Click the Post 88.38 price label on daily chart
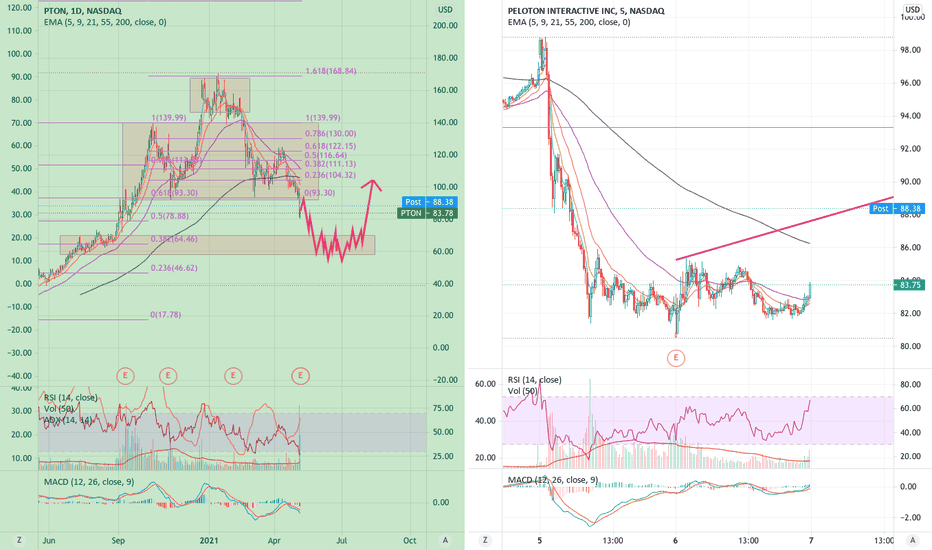The width and height of the screenshot is (932, 550). pyautogui.click(x=430, y=202)
